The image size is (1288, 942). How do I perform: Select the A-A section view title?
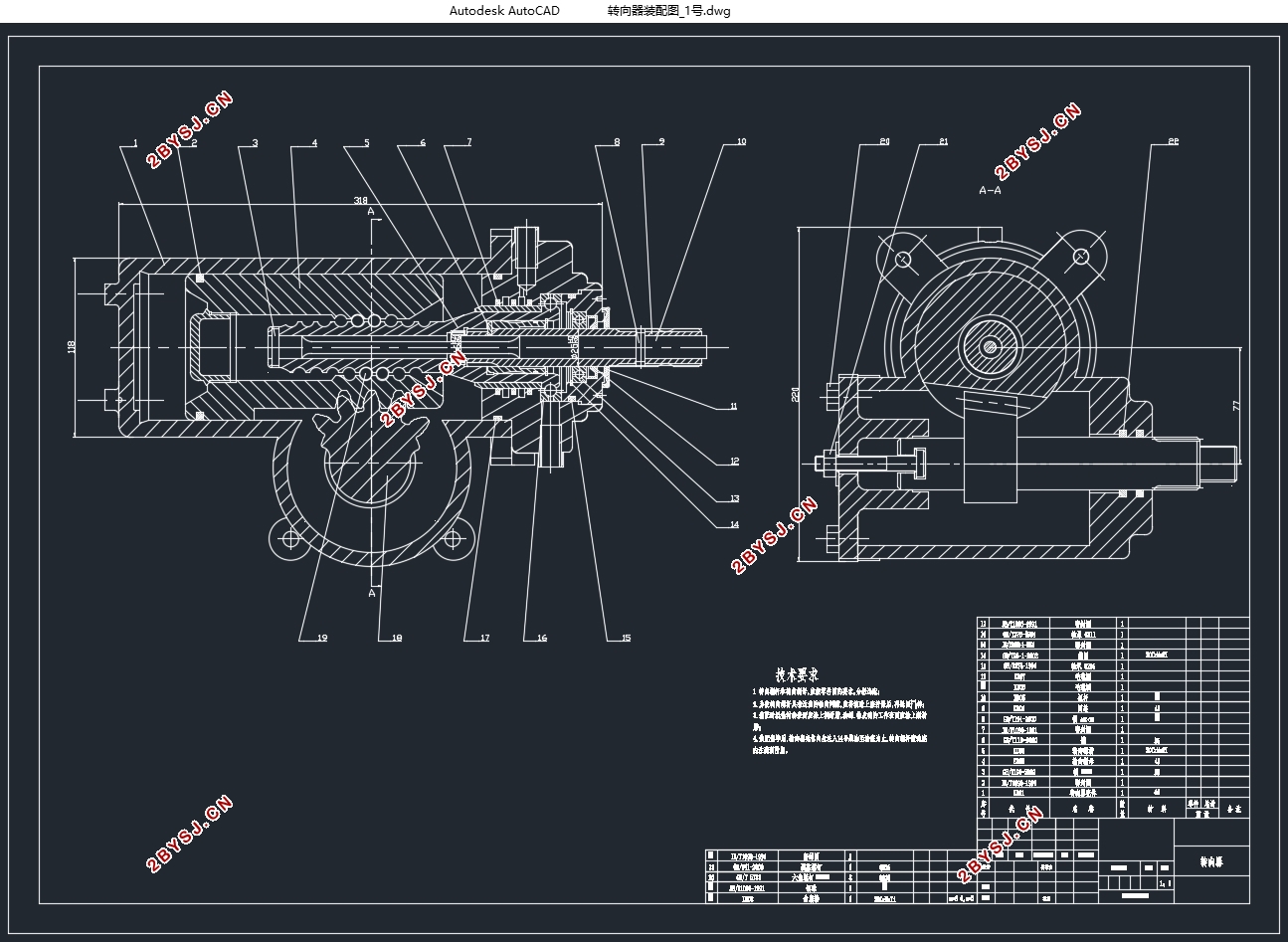pos(990,189)
